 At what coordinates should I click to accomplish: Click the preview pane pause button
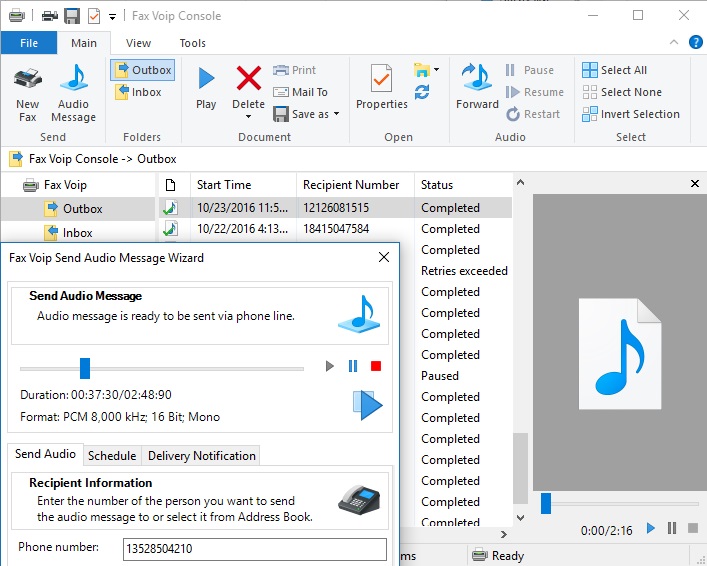(x=672, y=528)
